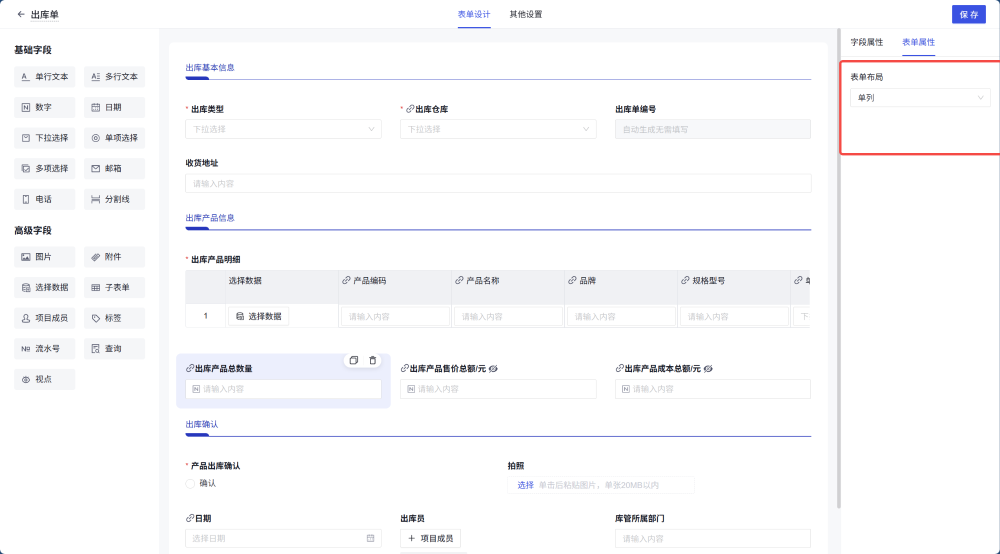Image resolution: width=1000 pixels, height=554 pixels.
Task: Open the 表单布局 layout dropdown
Action: [919, 98]
